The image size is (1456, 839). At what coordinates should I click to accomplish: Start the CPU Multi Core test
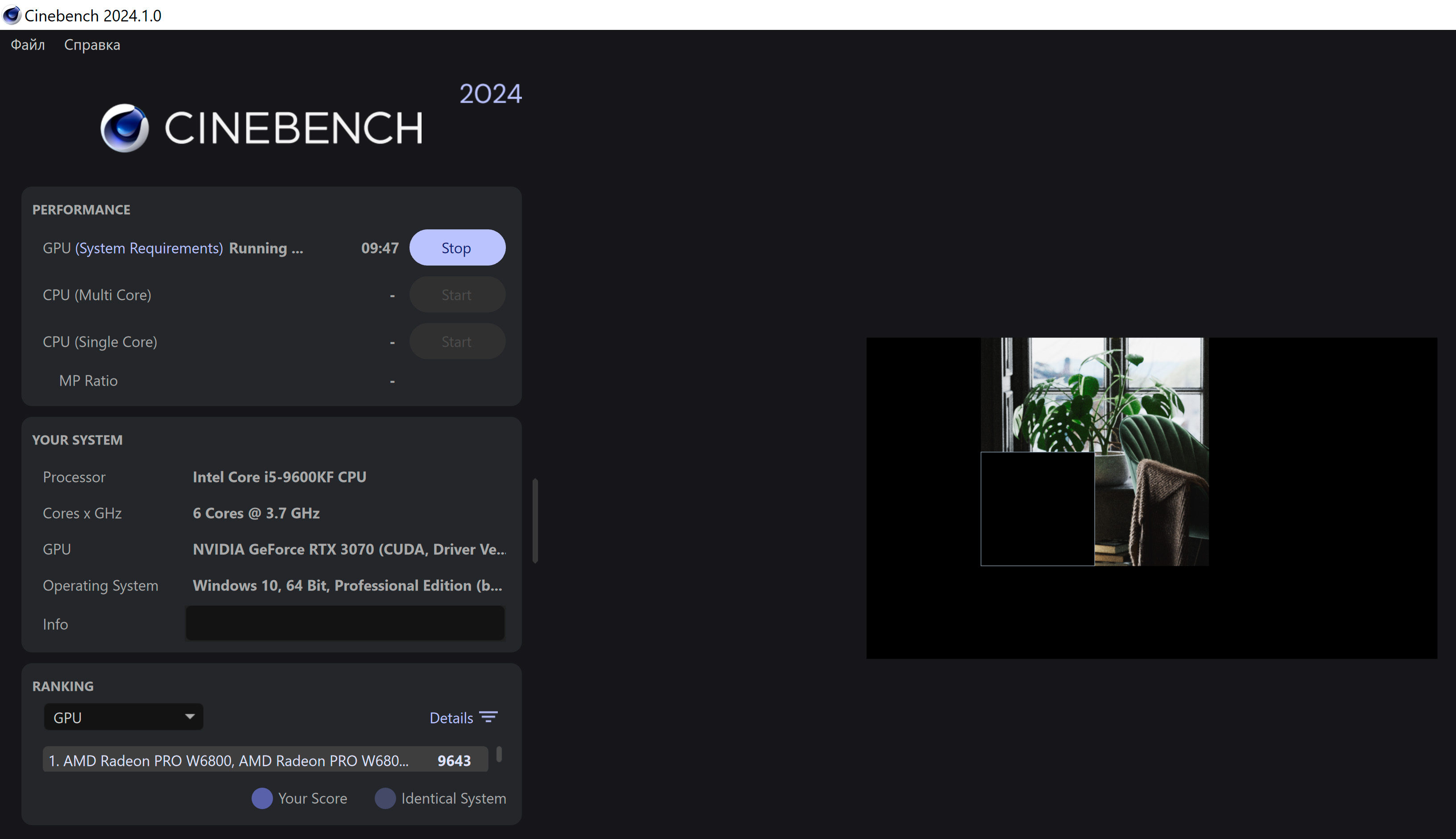(456, 294)
